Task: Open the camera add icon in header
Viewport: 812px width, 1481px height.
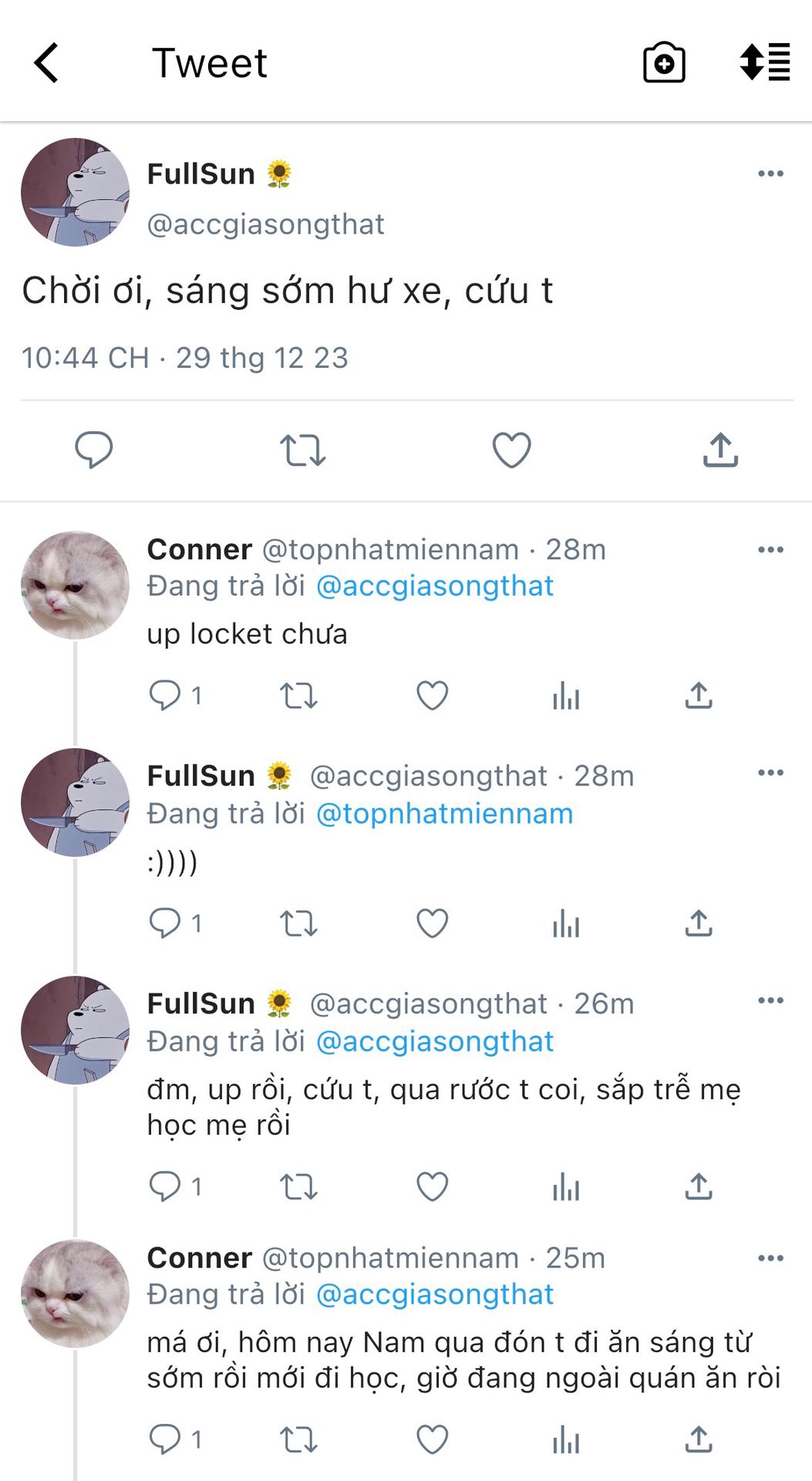Action: [x=664, y=62]
